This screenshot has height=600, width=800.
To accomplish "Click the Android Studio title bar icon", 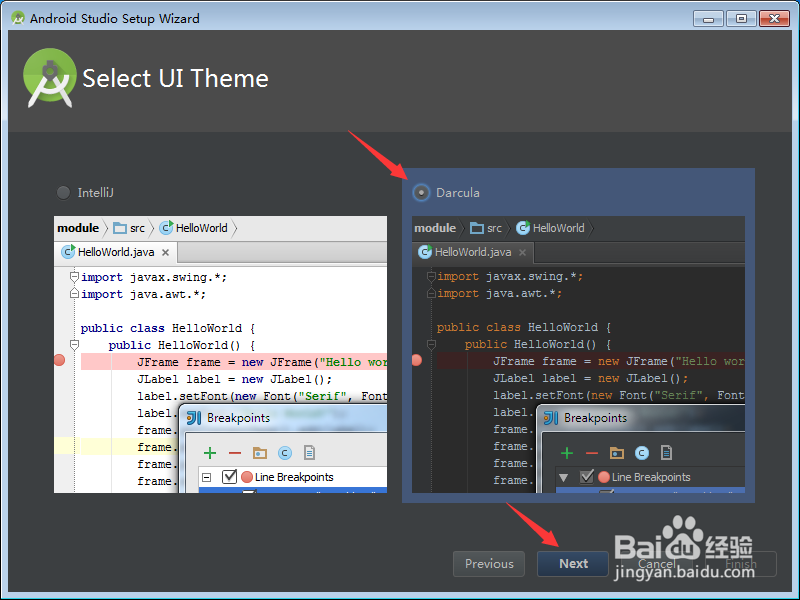I will coord(18,18).
